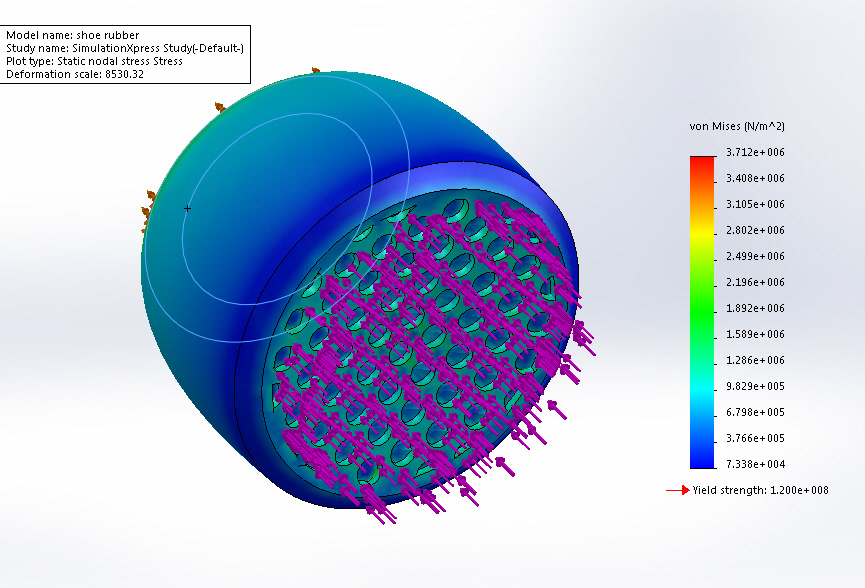Click the black crosshair marker on the cylinder

pos(188,209)
